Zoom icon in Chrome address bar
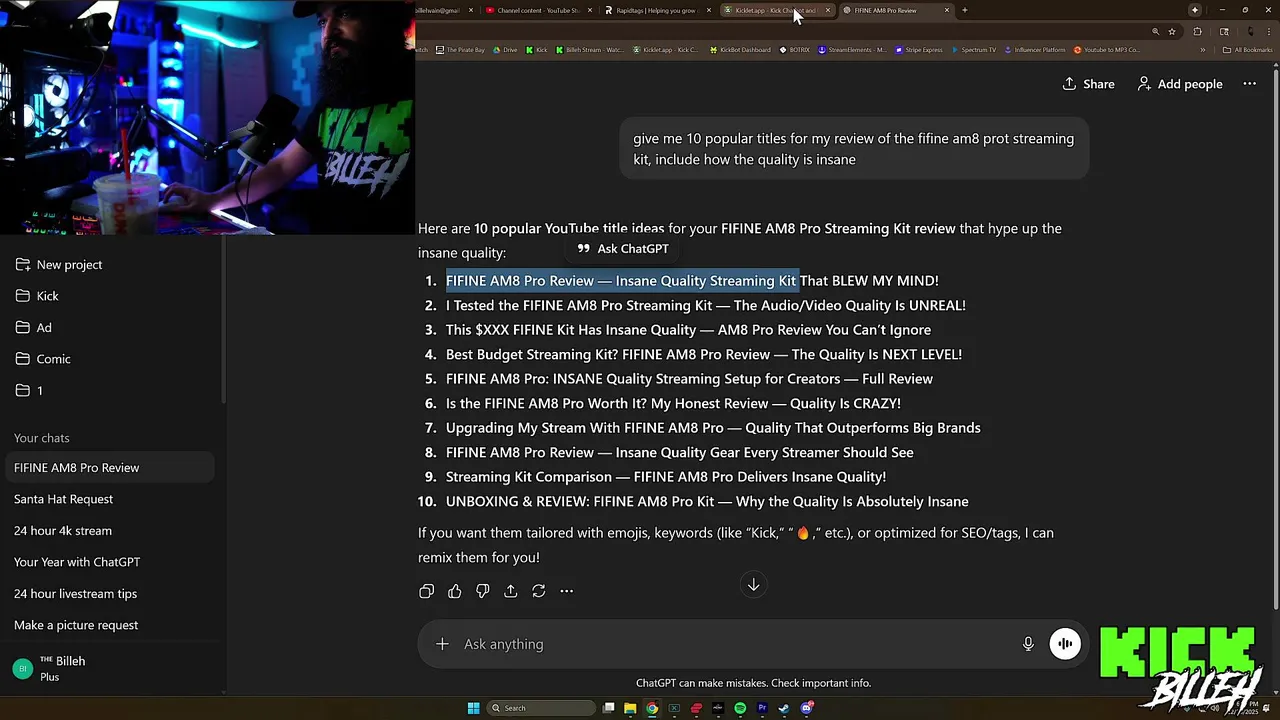Screen dimensions: 1280x720 pyautogui.click(x=1155, y=31)
